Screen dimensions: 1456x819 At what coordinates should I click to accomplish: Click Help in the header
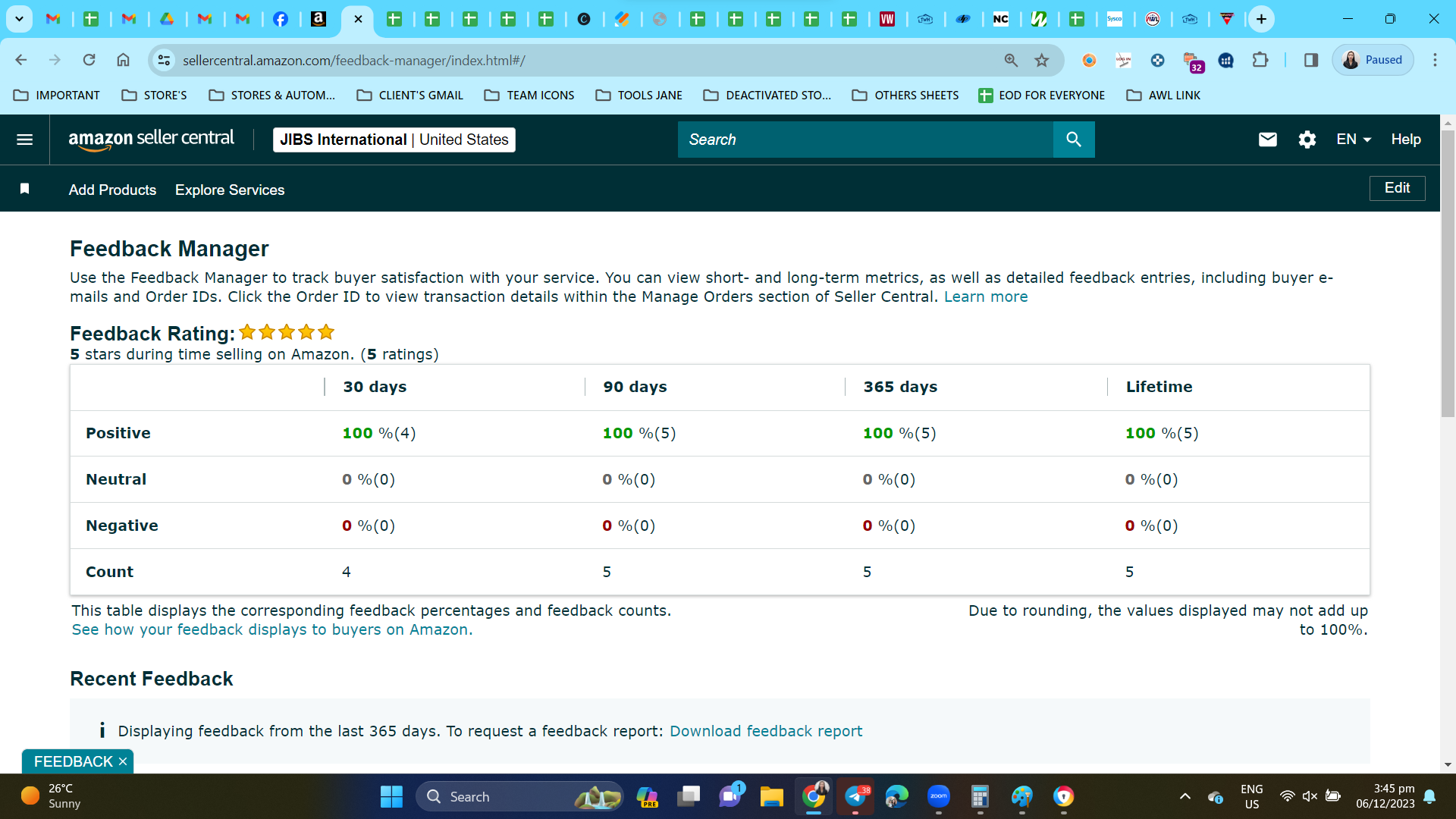click(x=1406, y=140)
